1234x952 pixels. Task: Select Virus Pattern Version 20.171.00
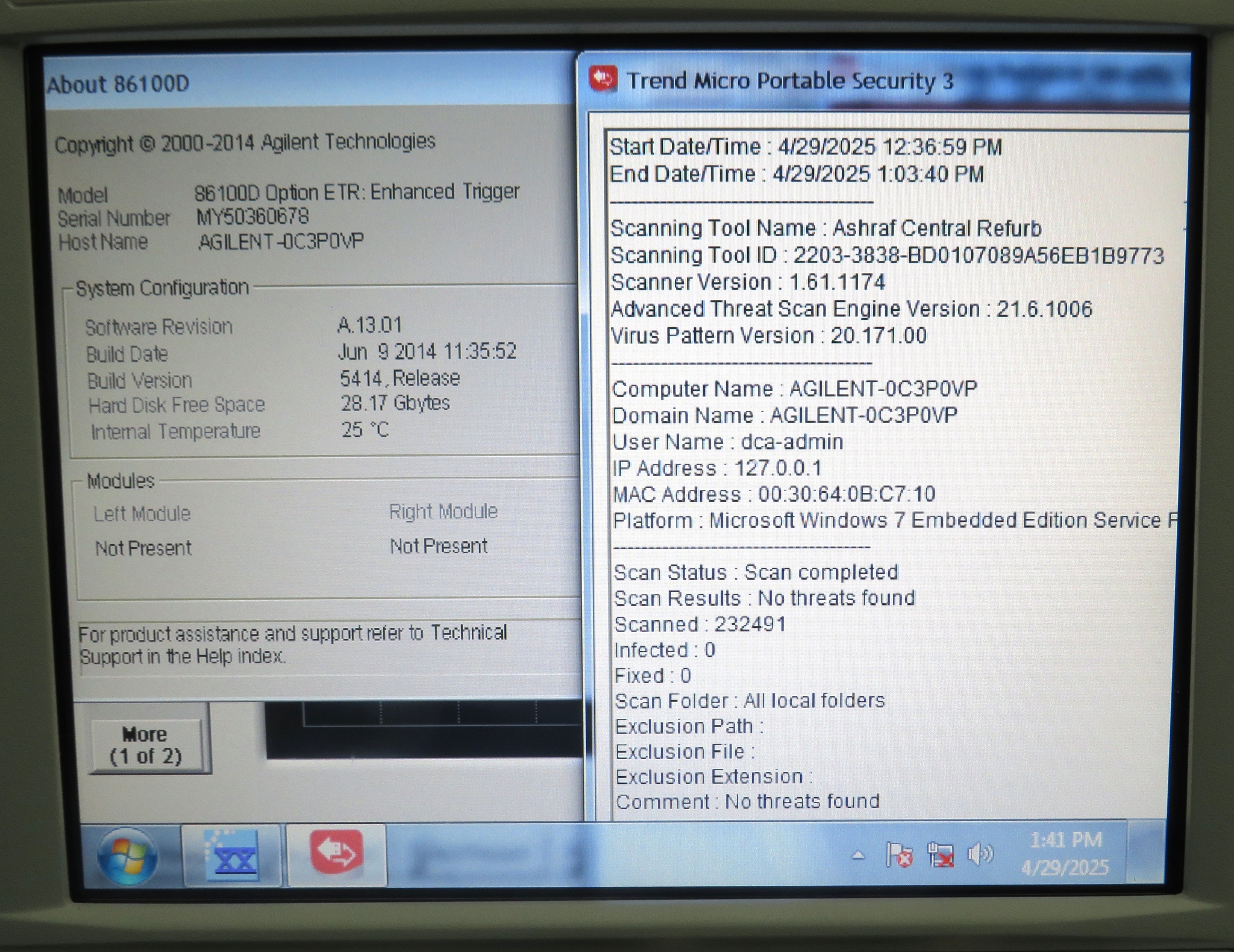point(769,335)
